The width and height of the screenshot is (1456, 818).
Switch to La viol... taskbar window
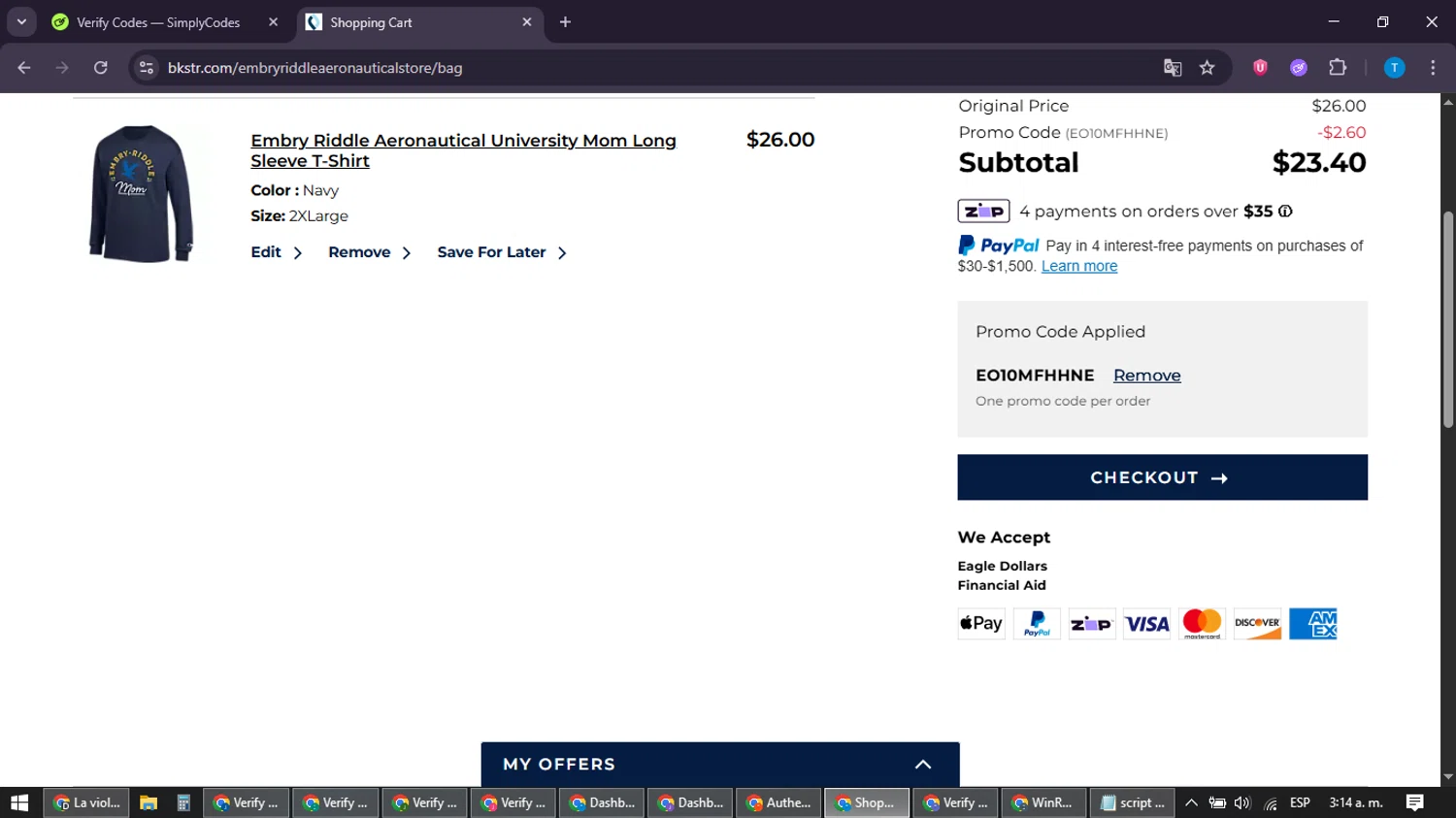click(x=86, y=802)
